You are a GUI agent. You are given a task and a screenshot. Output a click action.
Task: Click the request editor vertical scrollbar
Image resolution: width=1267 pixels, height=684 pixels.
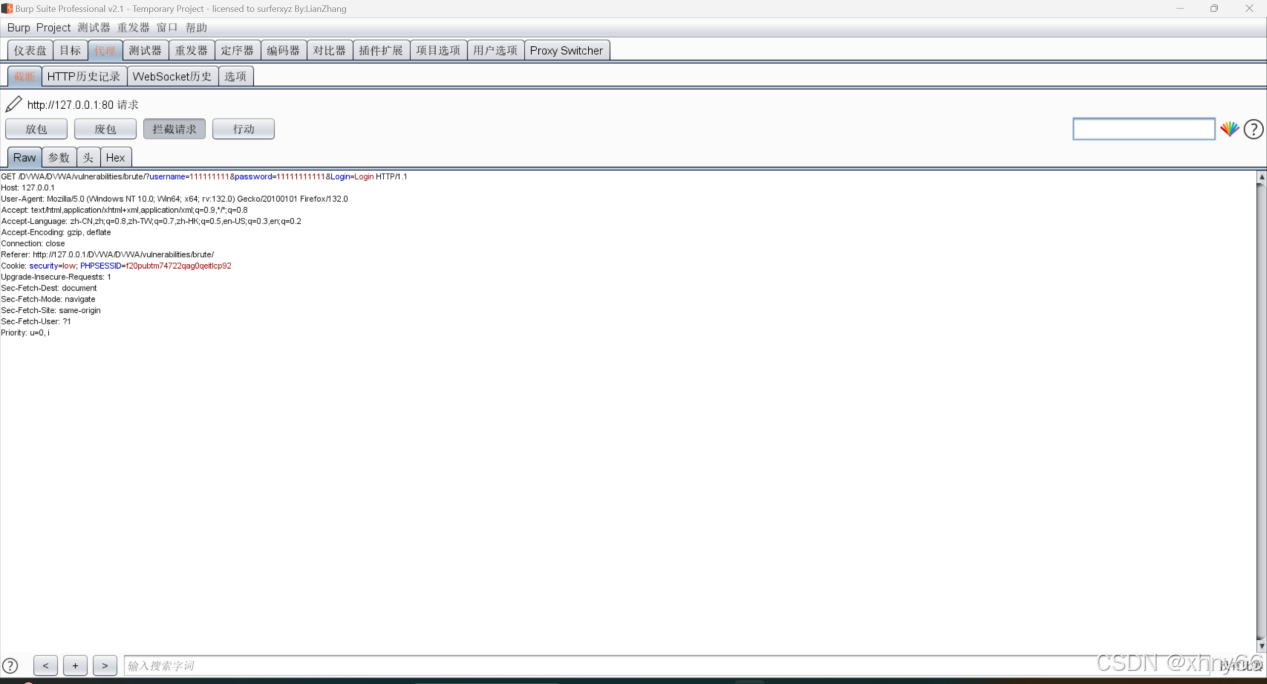pyautogui.click(x=1261, y=411)
